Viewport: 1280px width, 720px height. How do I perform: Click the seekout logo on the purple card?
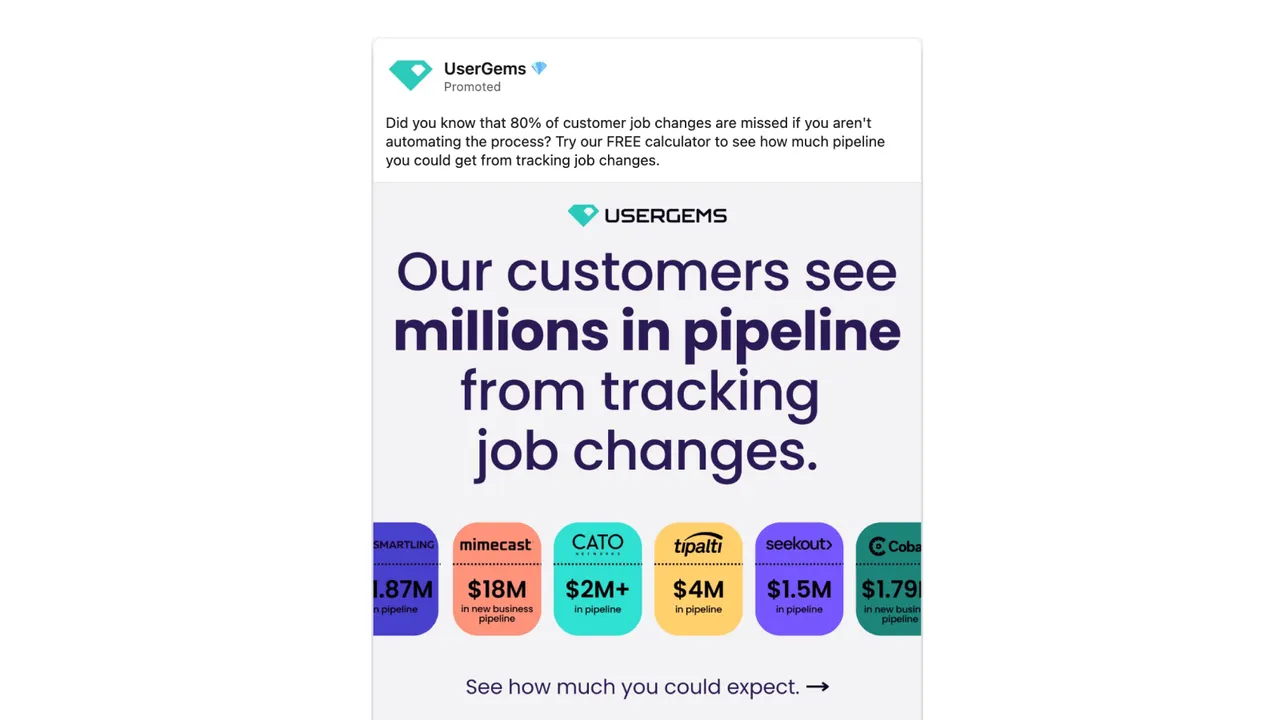[x=799, y=544]
